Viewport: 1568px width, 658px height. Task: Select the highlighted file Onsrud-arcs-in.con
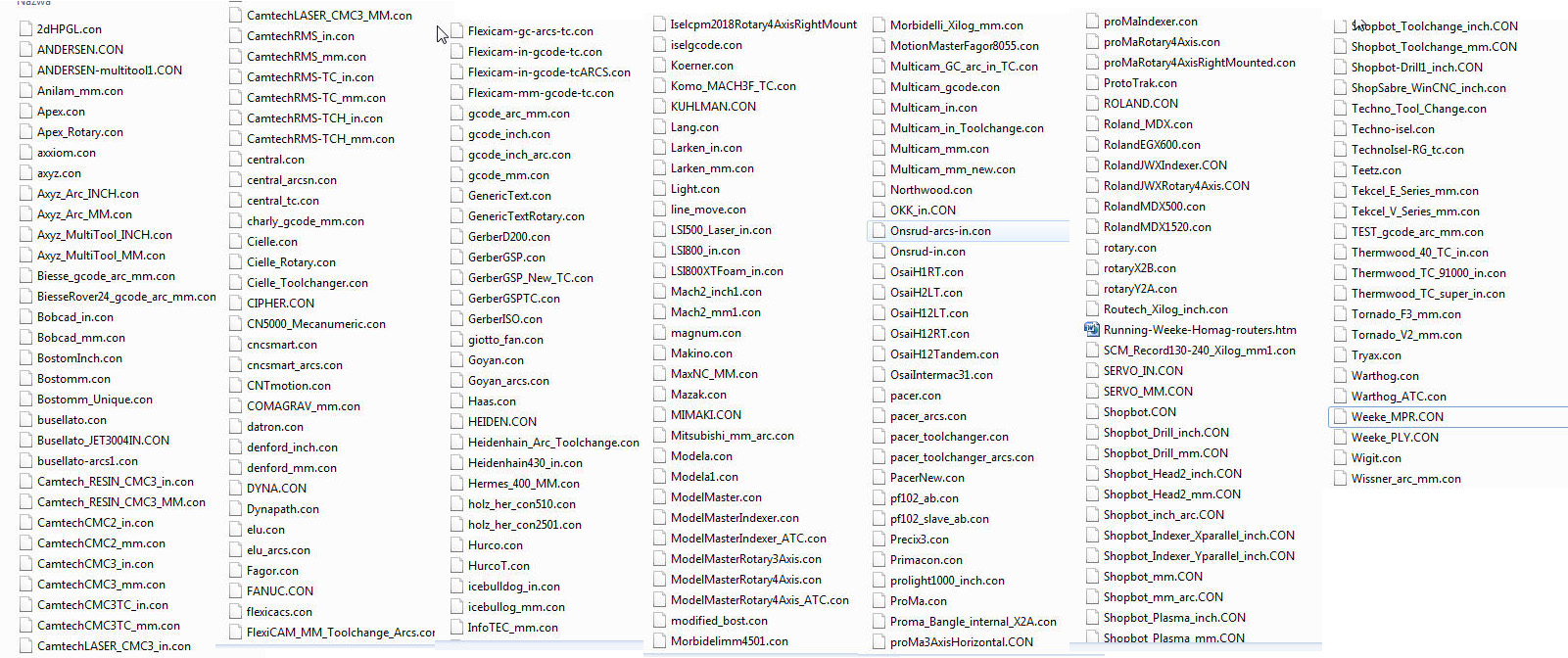pyautogui.click(x=940, y=231)
